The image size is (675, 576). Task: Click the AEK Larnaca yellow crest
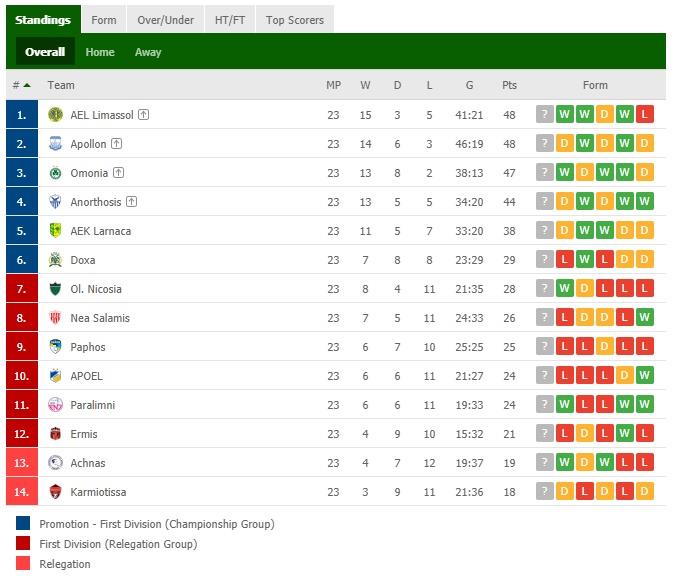point(55,230)
